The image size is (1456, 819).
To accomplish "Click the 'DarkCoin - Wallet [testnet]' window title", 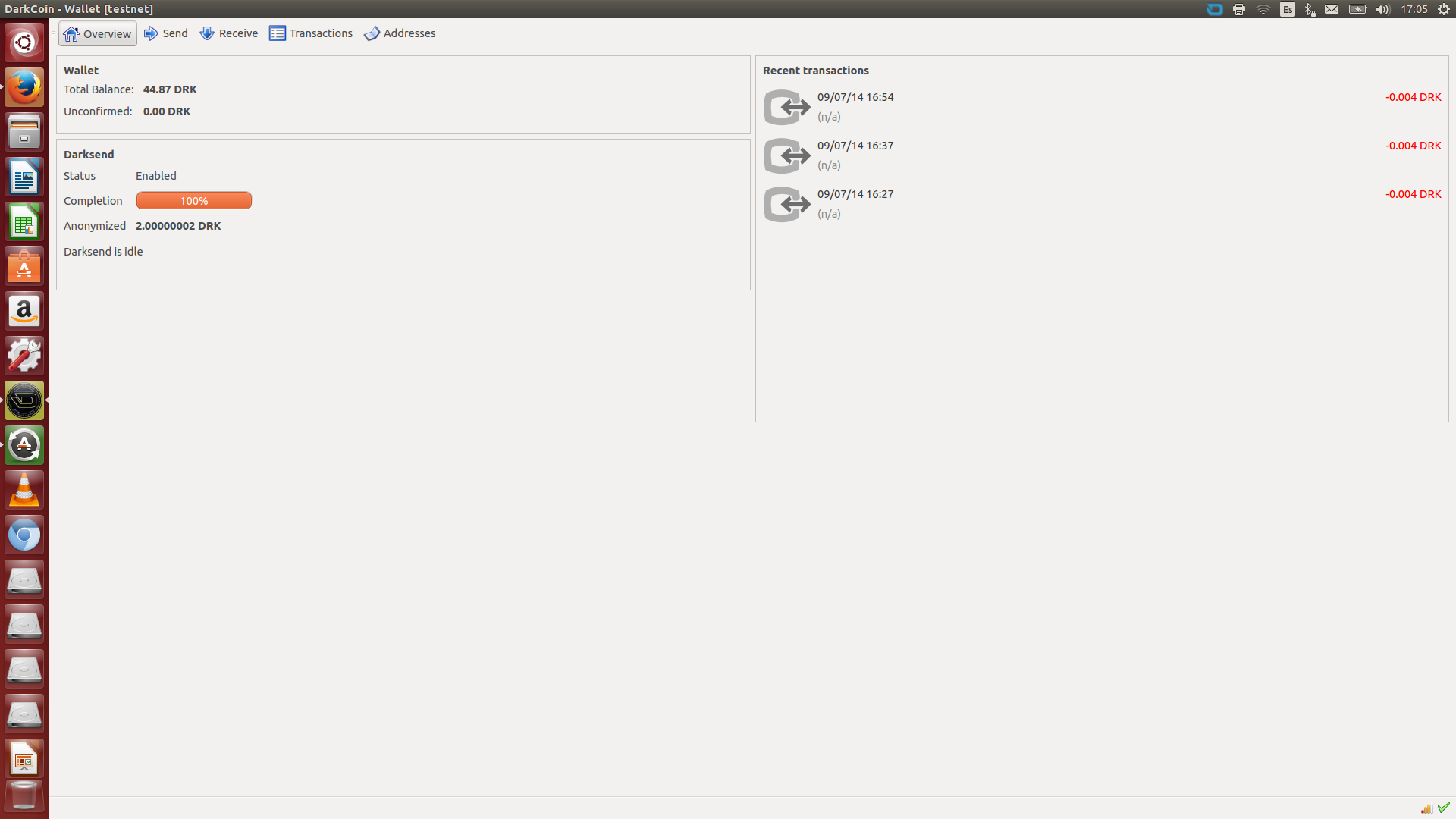I will click(x=79, y=9).
